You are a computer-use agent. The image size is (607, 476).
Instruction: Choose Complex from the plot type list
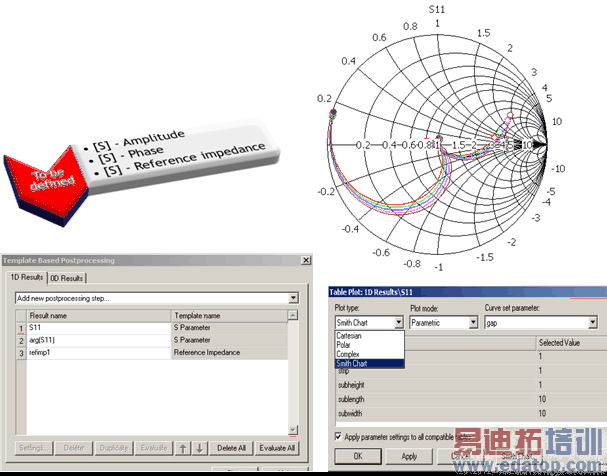coord(369,354)
